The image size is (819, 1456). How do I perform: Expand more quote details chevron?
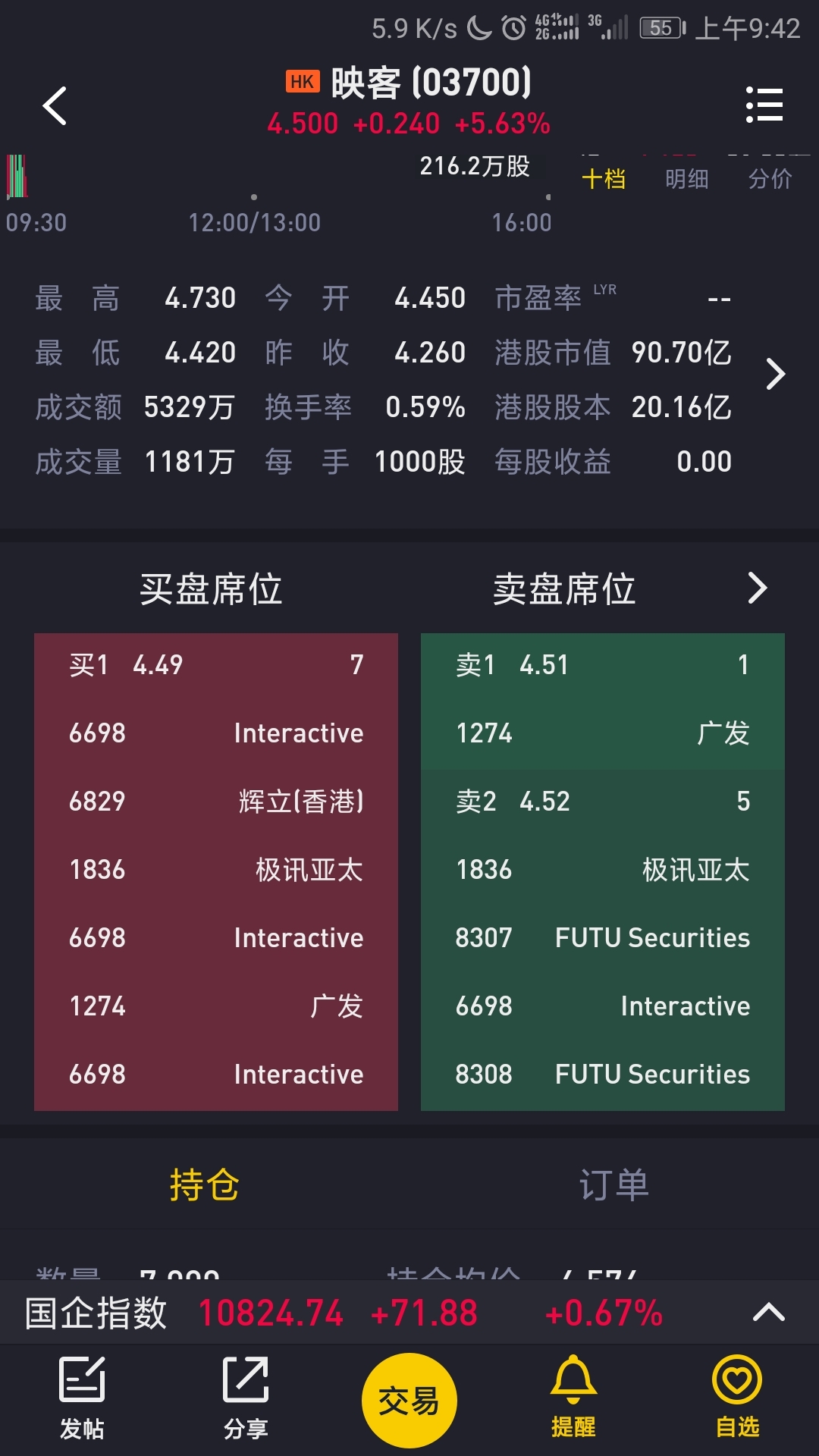(x=775, y=374)
